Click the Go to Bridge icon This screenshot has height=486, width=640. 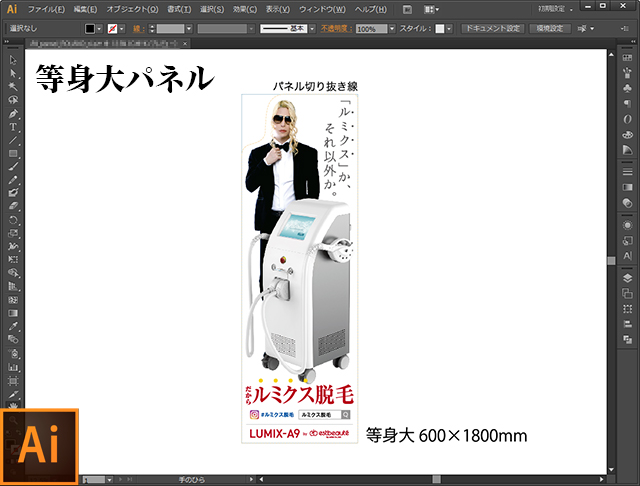point(407,9)
